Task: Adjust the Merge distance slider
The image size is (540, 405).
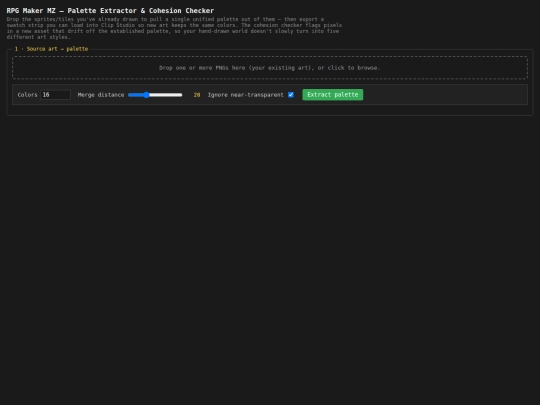Action: (x=155, y=95)
